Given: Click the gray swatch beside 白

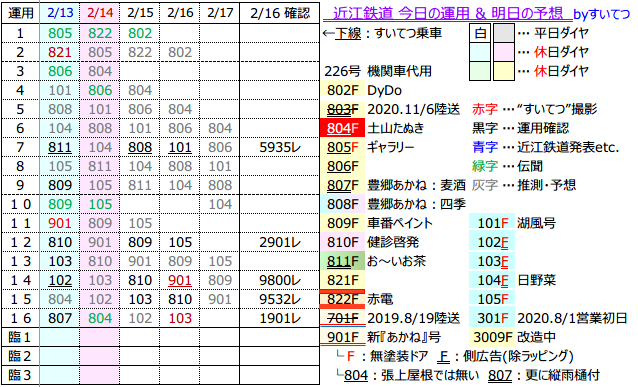Looking at the screenshot, I should click(x=504, y=33).
